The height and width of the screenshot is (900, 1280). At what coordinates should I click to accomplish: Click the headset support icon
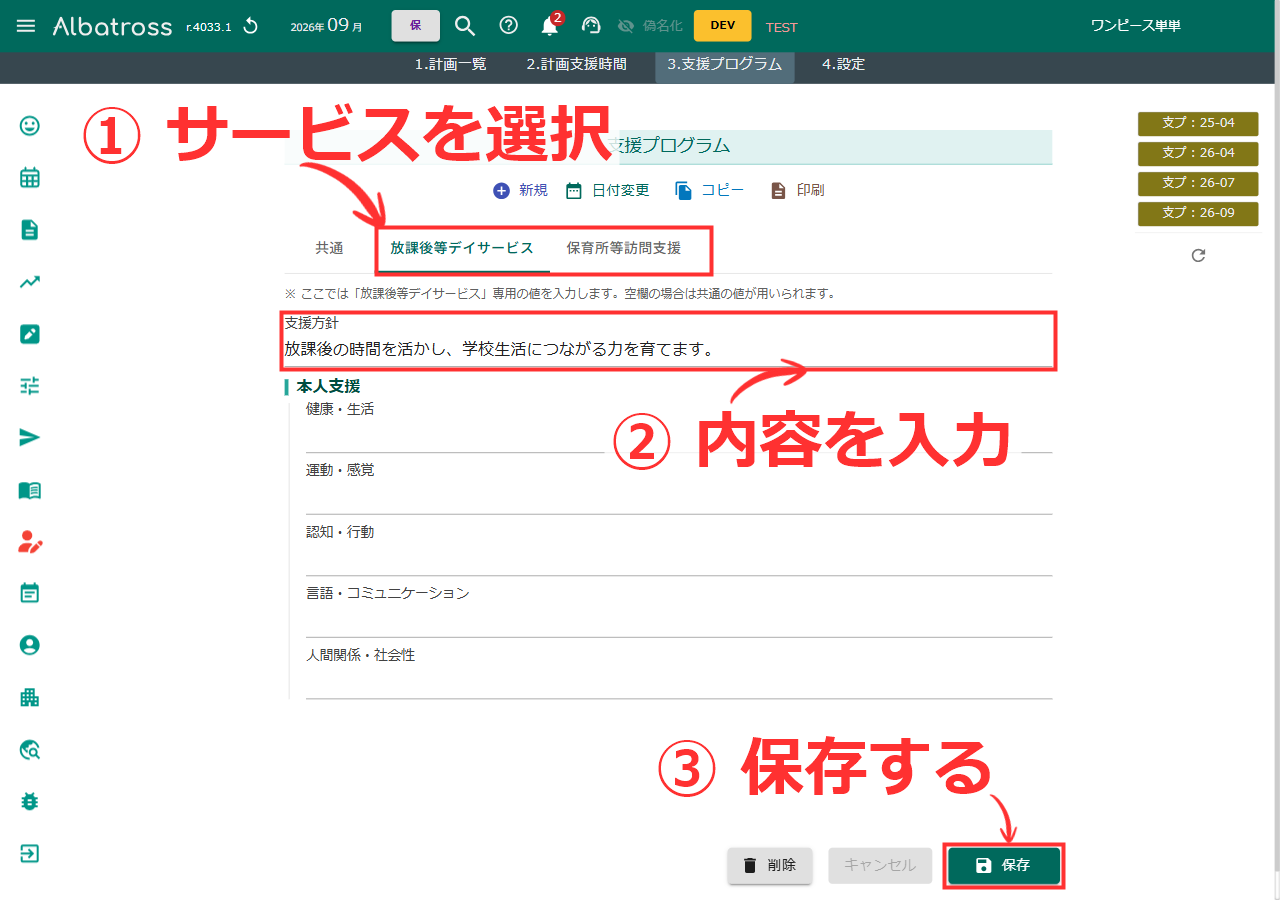(591, 26)
